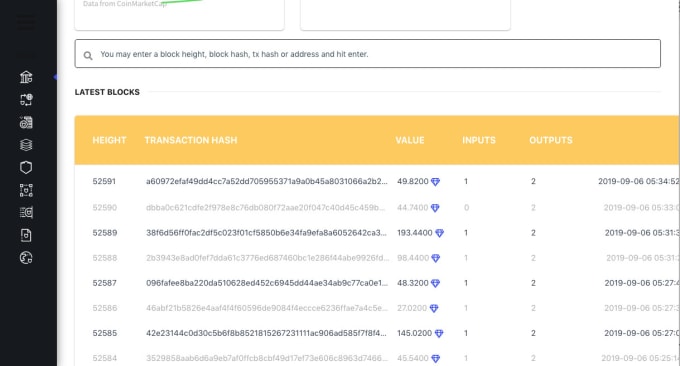Open block height 52591

pos(104,181)
